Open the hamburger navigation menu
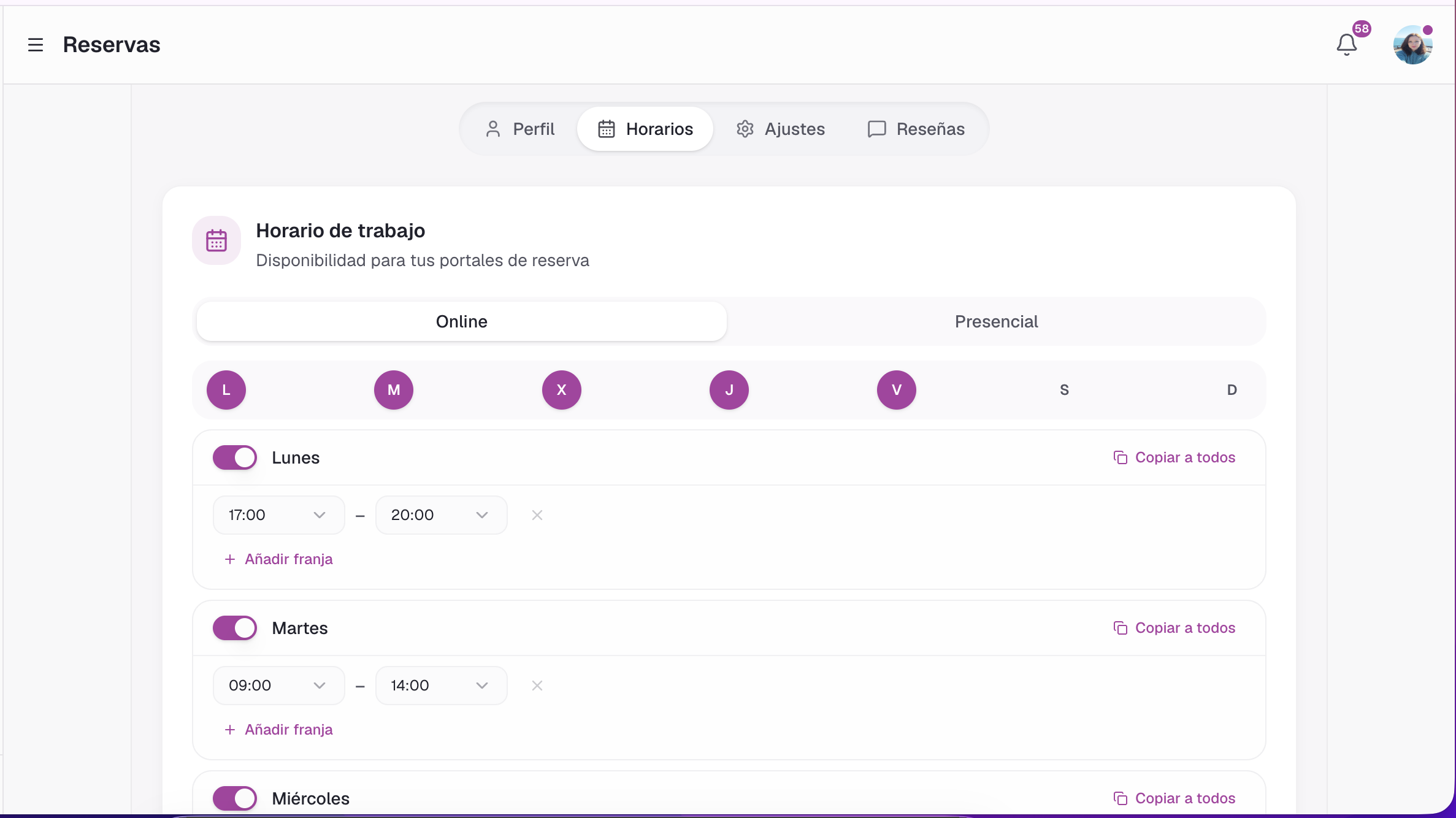The height and width of the screenshot is (818, 1456). click(36, 45)
